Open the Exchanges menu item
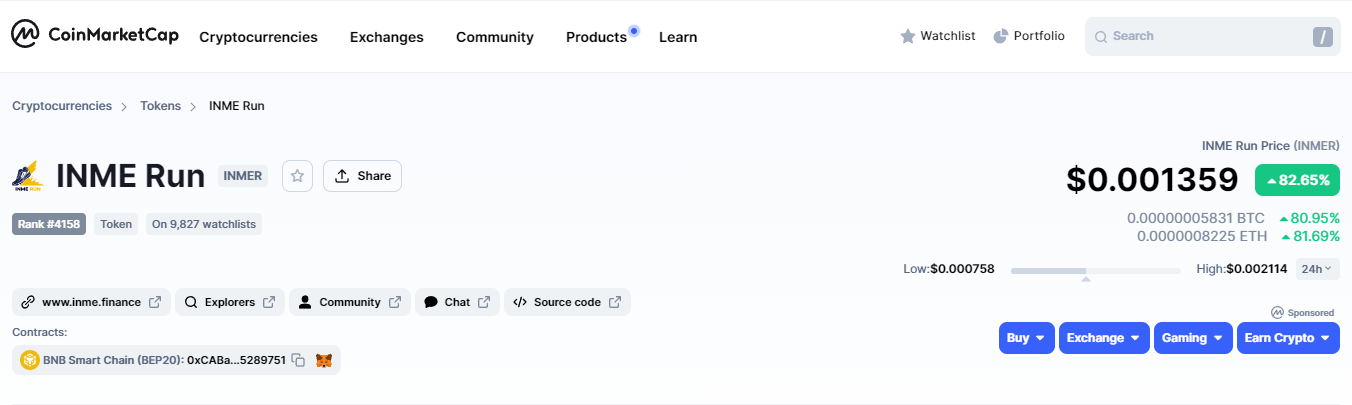 coord(386,37)
